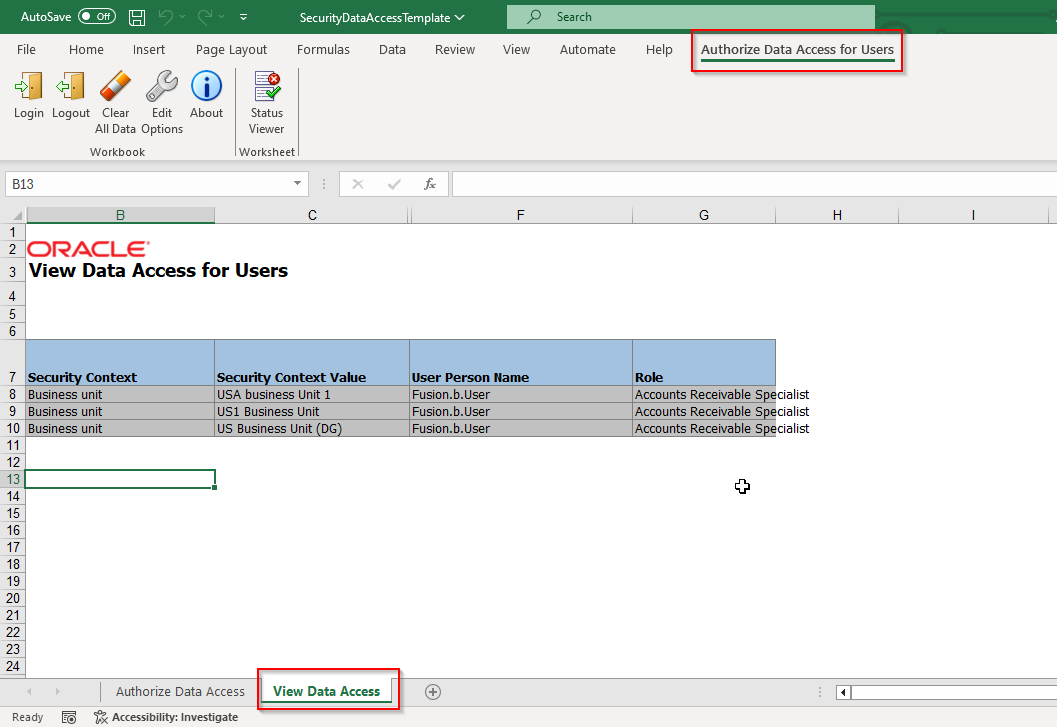
Task: Select Authorize Data Access for Users tab
Action: 797,49
